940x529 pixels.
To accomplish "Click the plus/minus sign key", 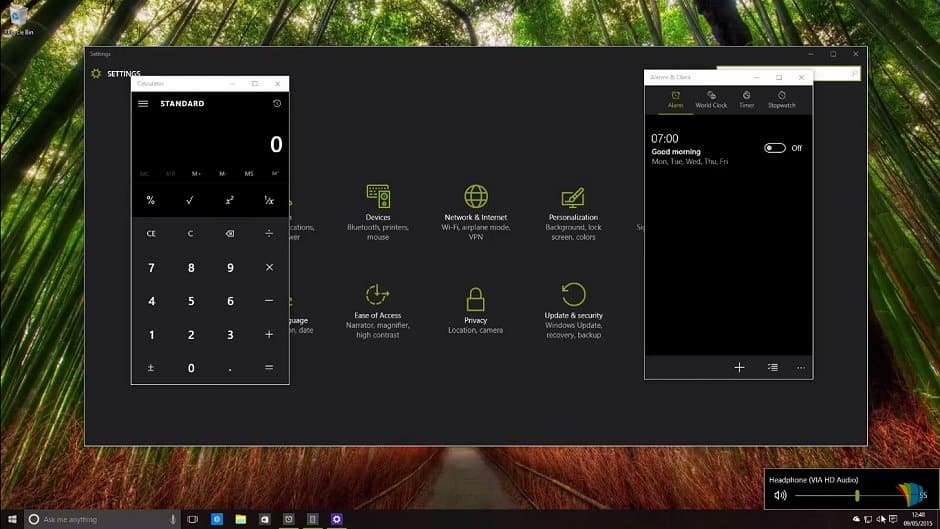I will (x=150, y=368).
